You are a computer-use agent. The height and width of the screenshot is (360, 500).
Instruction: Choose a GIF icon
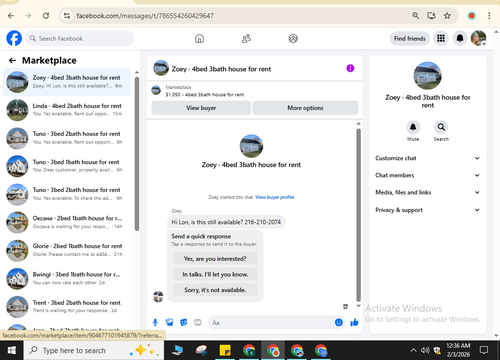[x=198, y=322]
